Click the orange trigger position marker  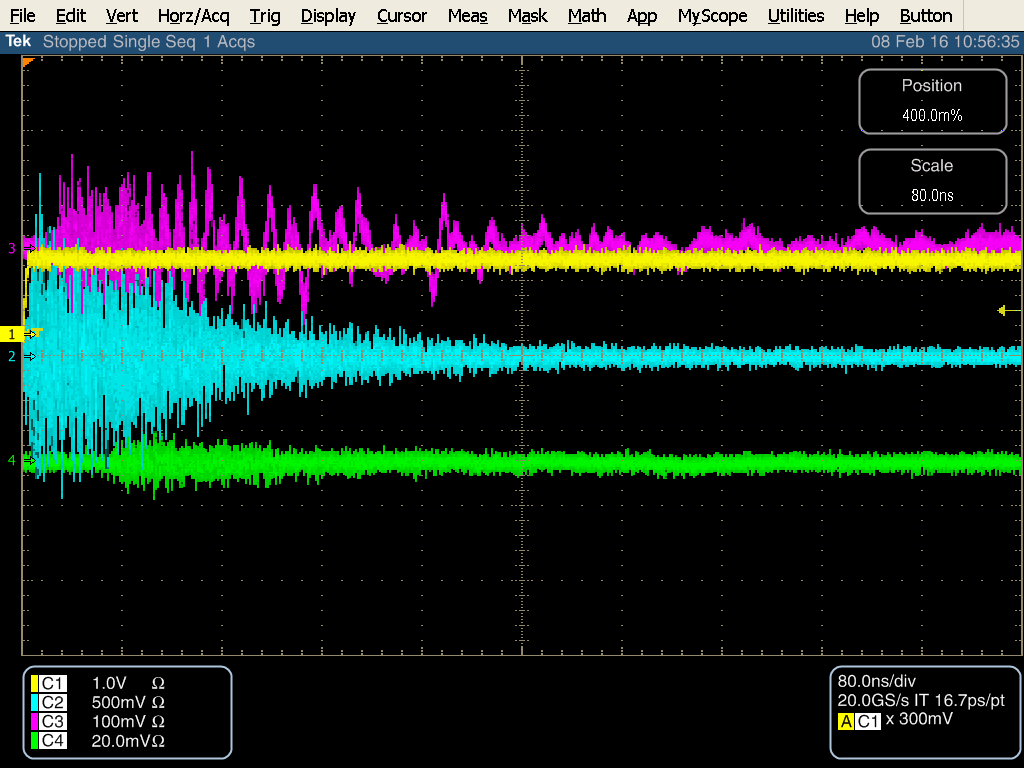(x=28, y=62)
